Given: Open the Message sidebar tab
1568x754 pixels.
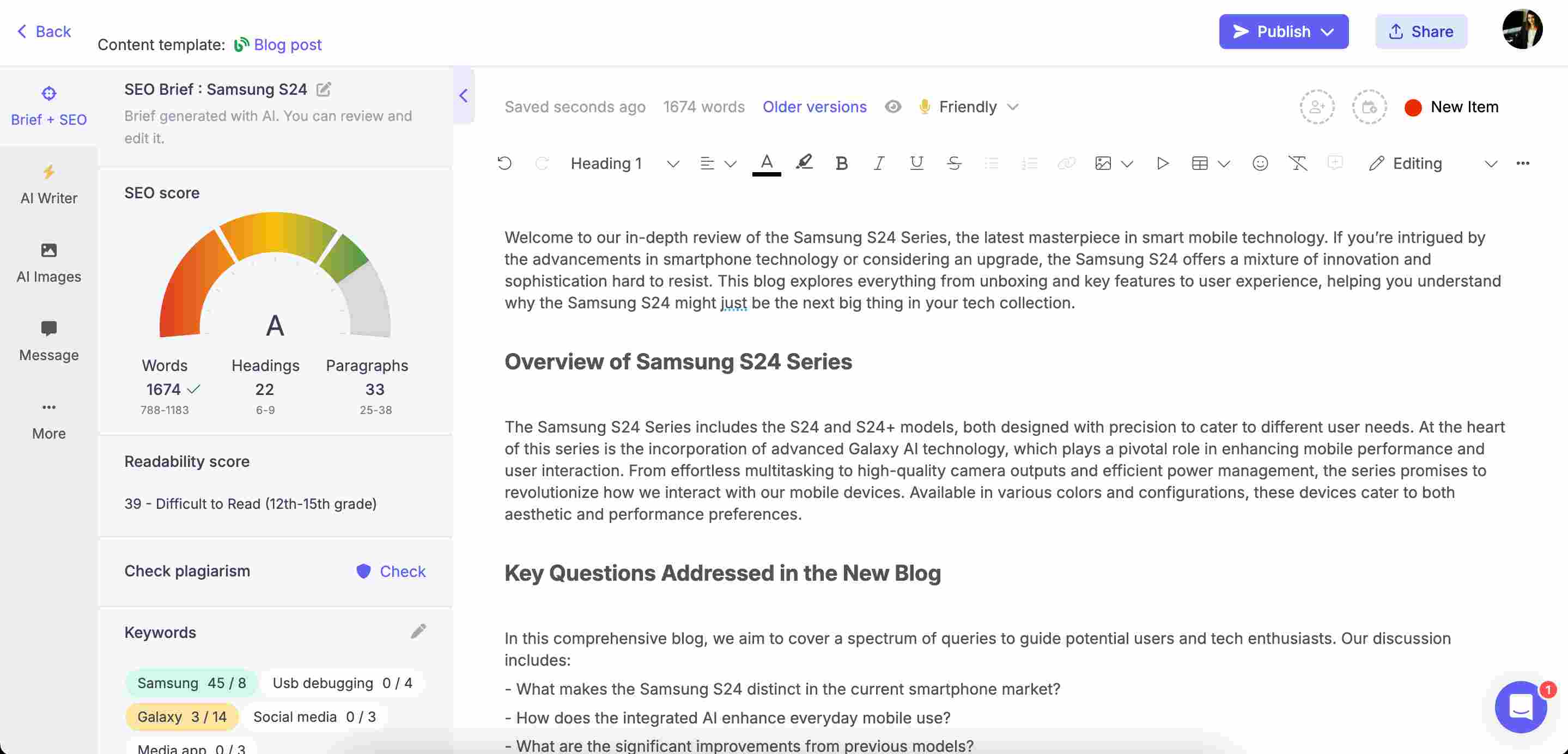Looking at the screenshot, I should tap(48, 342).
